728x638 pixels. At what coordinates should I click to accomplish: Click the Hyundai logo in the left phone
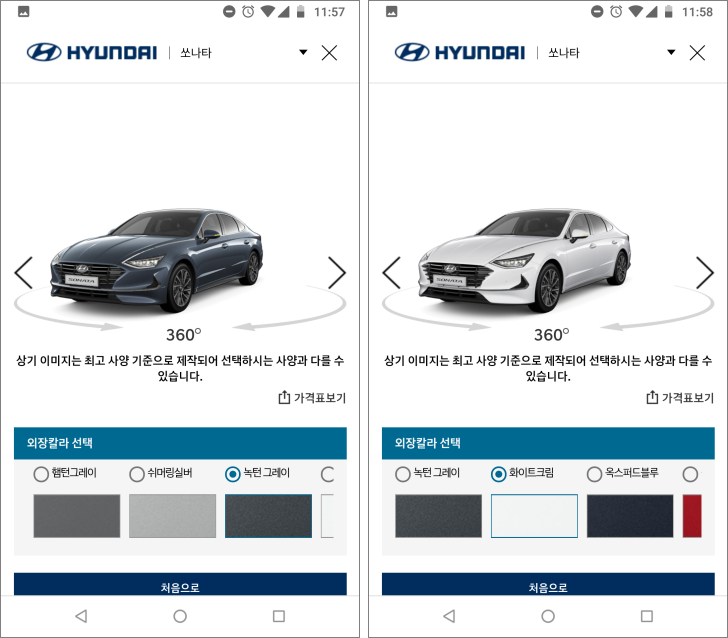pos(92,52)
